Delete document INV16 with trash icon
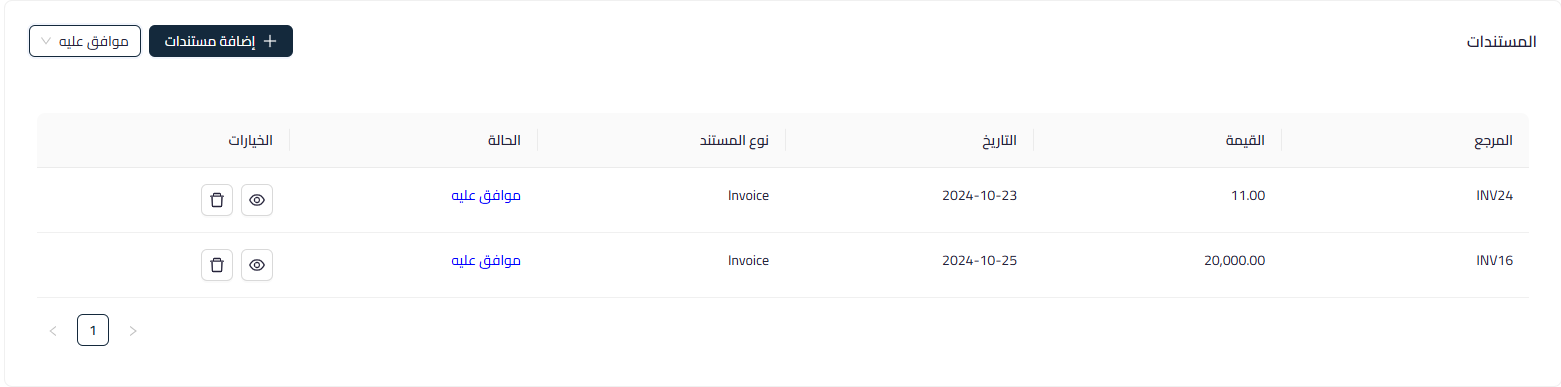 [217, 265]
